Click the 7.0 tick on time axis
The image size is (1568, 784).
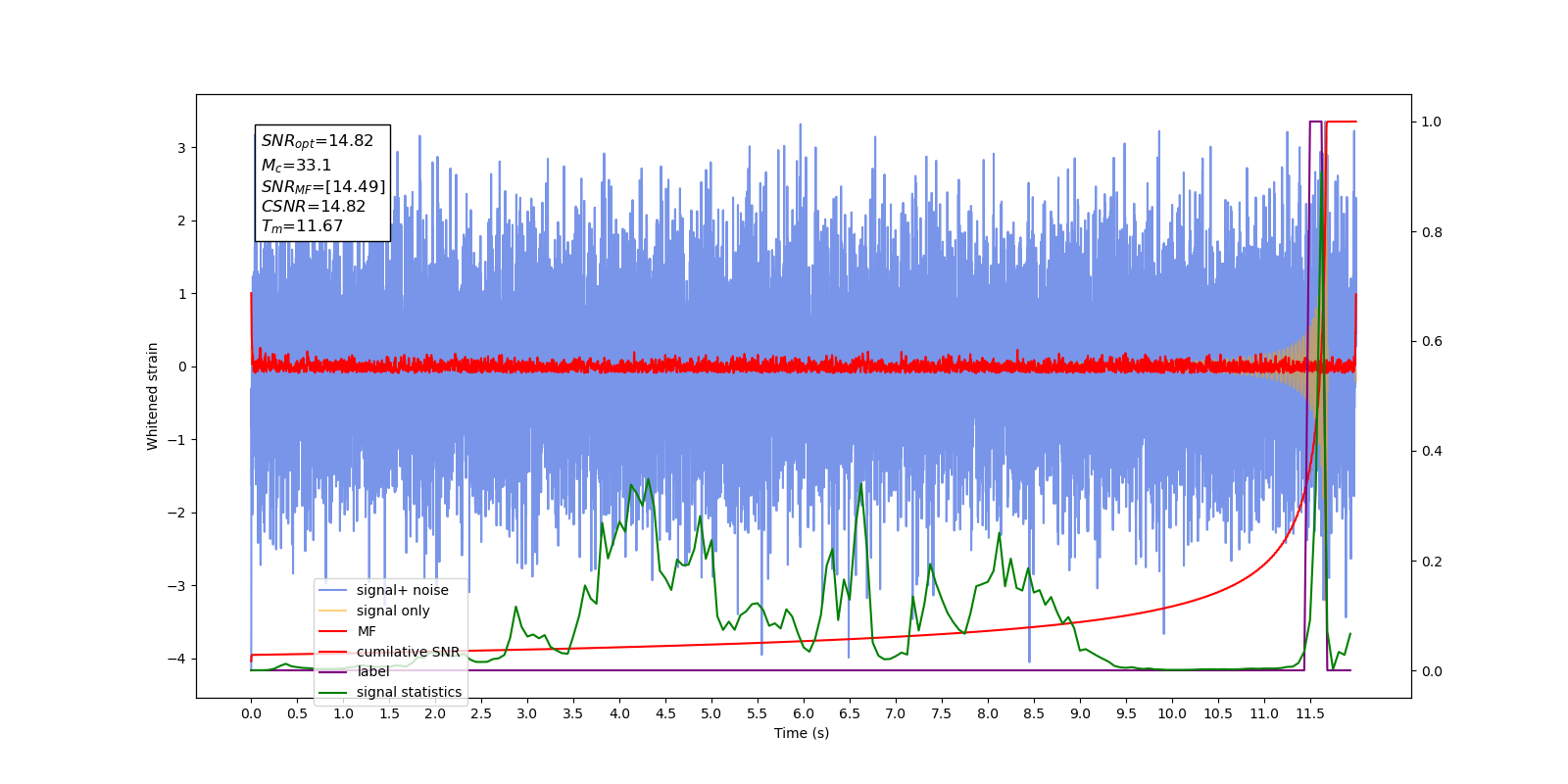coord(896,713)
